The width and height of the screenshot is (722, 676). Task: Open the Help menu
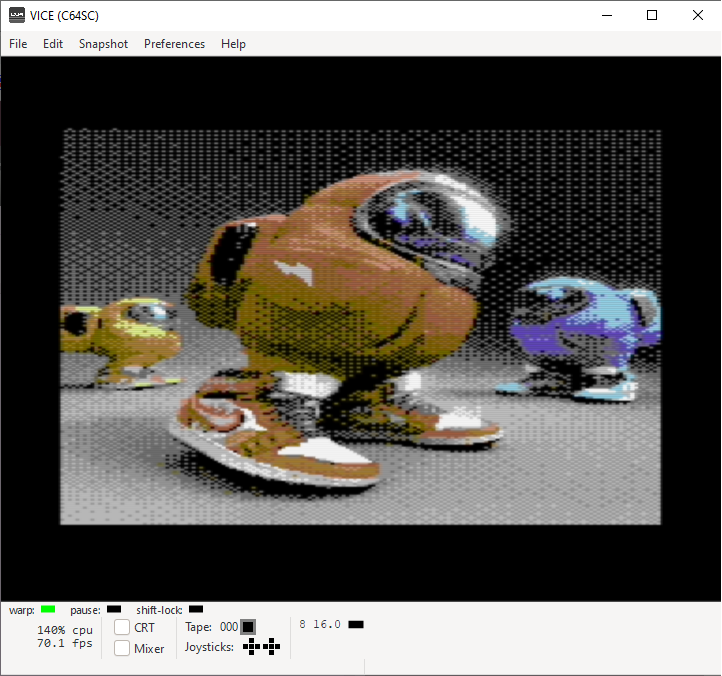tap(233, 44)
